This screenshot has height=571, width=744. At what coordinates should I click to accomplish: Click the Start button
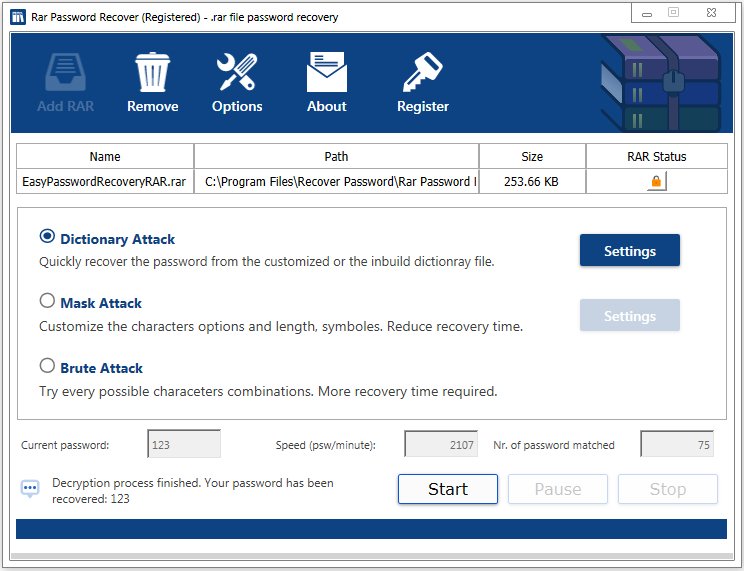click(447, 489)
